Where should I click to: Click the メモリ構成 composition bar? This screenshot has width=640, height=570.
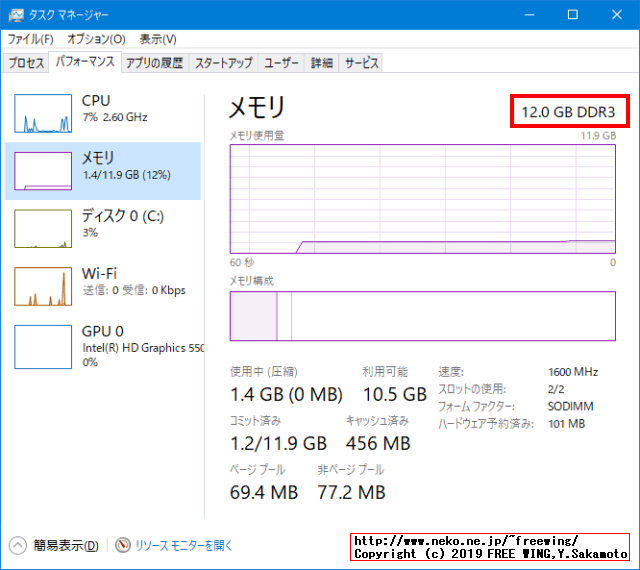[x=423, y=316]
